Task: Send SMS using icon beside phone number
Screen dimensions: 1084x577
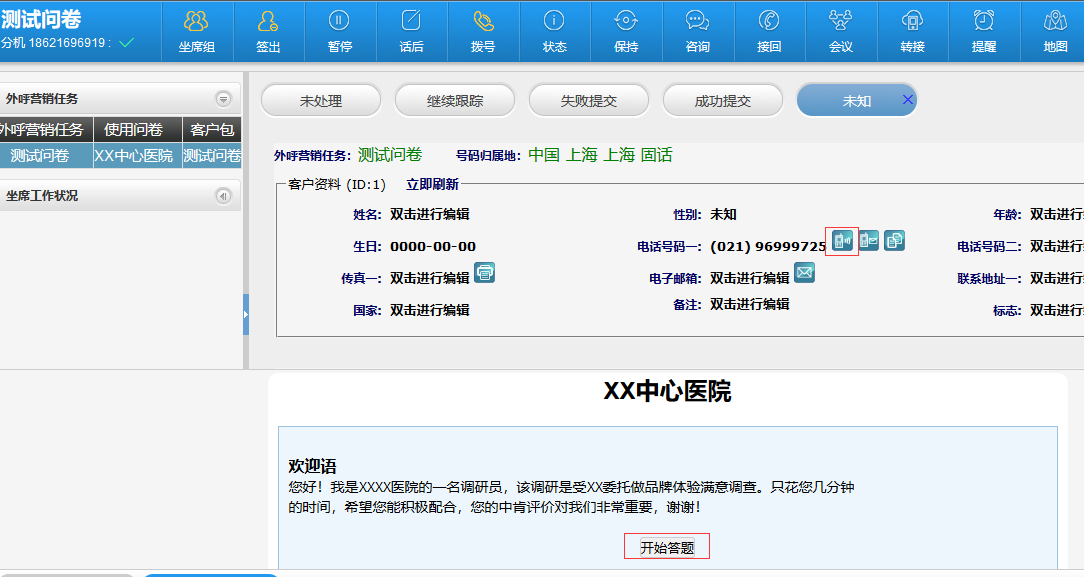Action: point(869,241)
